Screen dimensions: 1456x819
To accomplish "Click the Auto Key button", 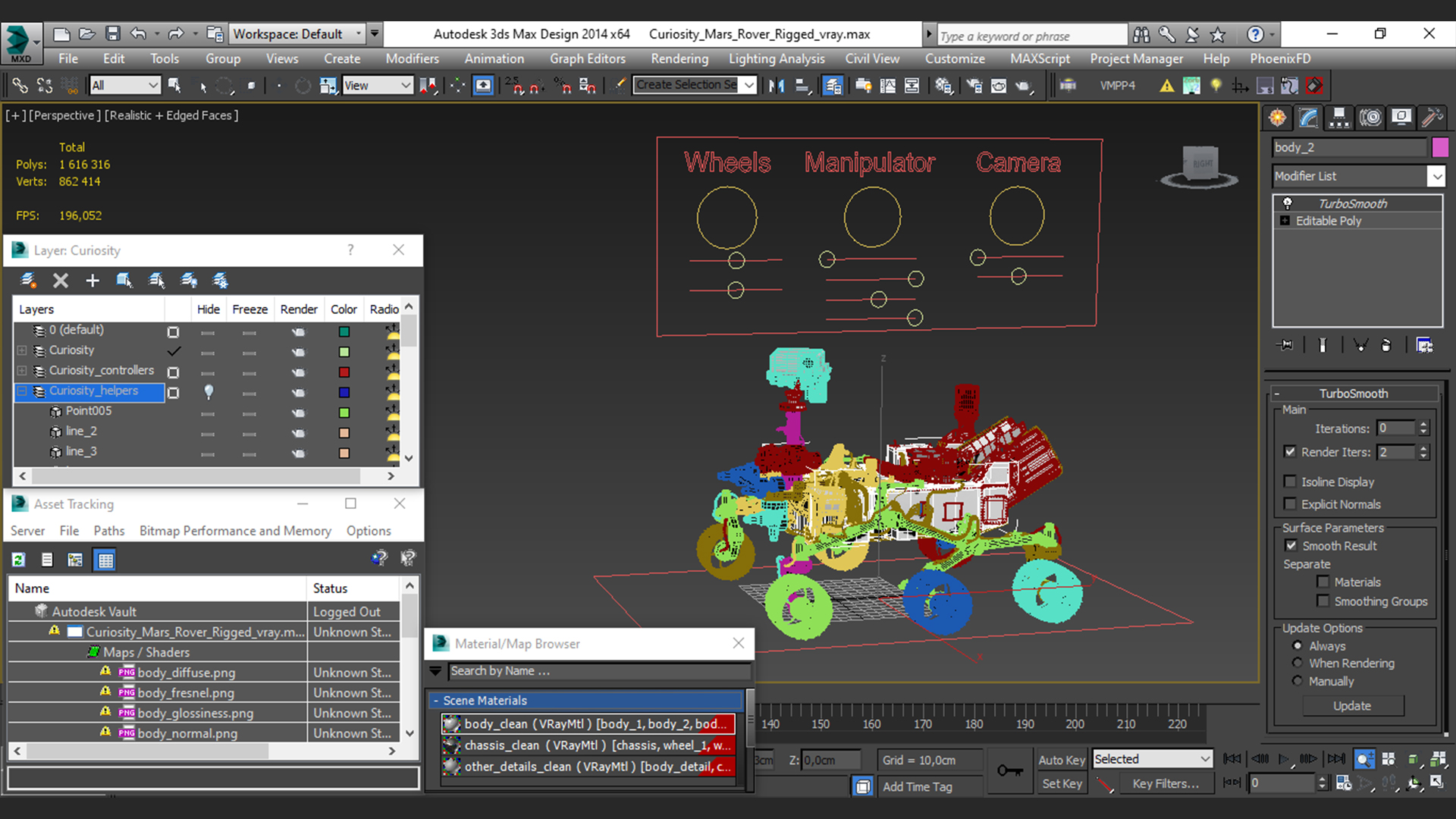I will click(x=1062, y=760).
